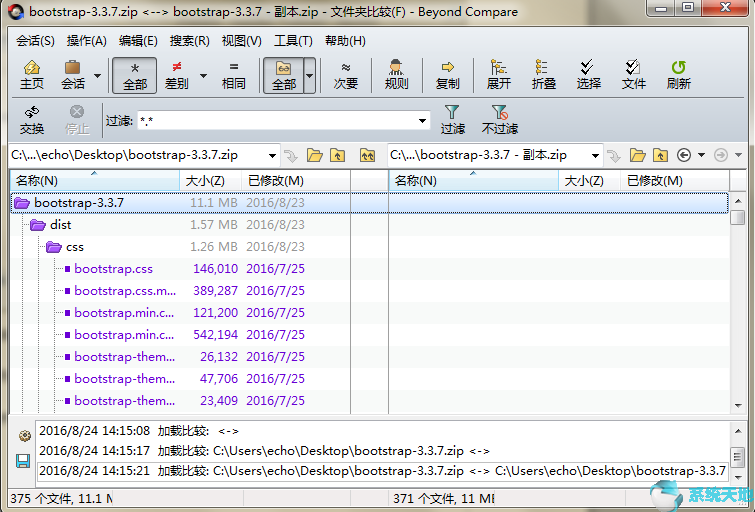Image resolution: width=755 pixels, height=512 pixels.
Task: Toggle the 差别 differences filter
Action: tap(177, 75)
